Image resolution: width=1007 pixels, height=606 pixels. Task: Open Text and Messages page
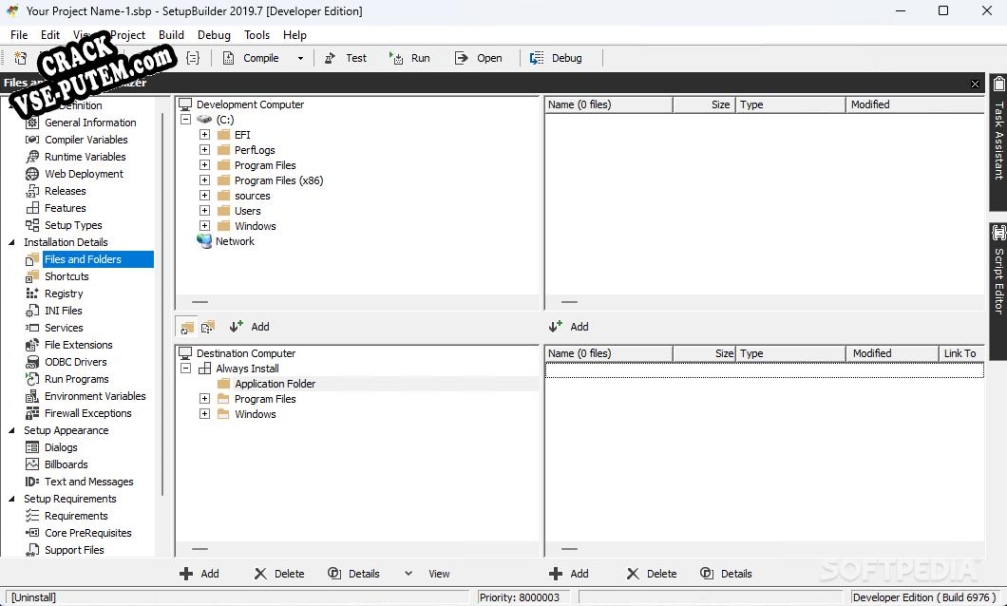tap(89, 482)
